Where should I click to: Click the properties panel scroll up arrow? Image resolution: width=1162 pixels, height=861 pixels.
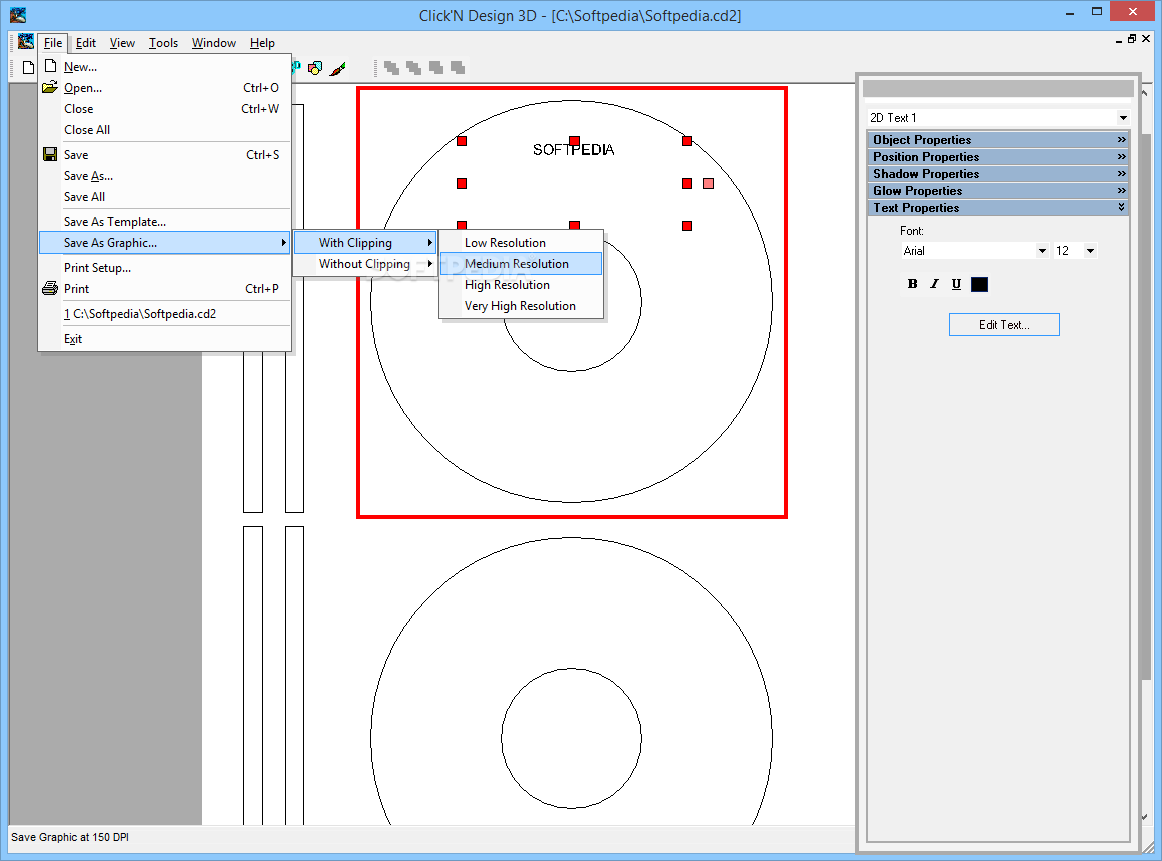point(1145,93)
